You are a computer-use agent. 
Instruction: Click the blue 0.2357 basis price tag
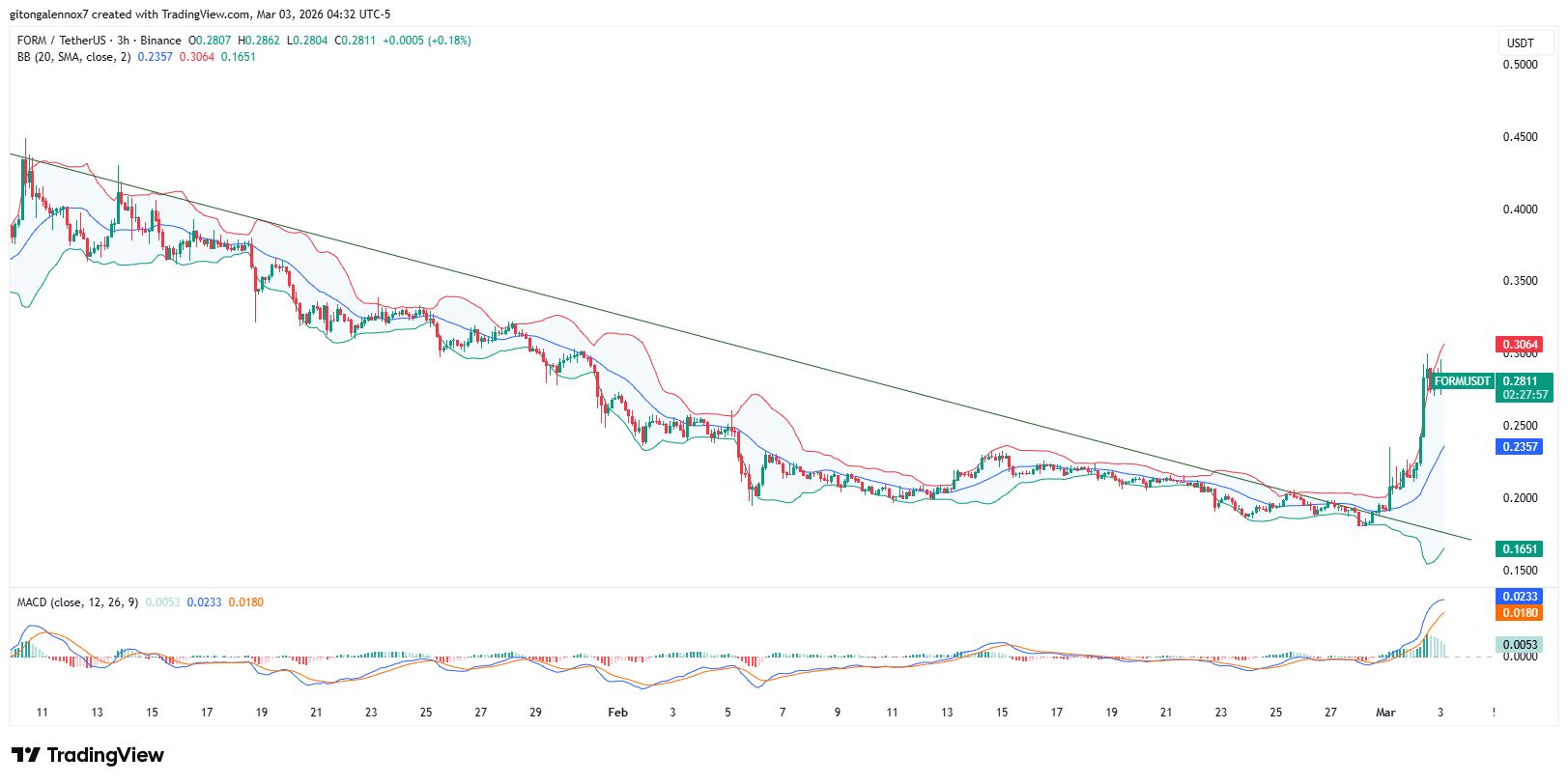tap(1519, 447)
